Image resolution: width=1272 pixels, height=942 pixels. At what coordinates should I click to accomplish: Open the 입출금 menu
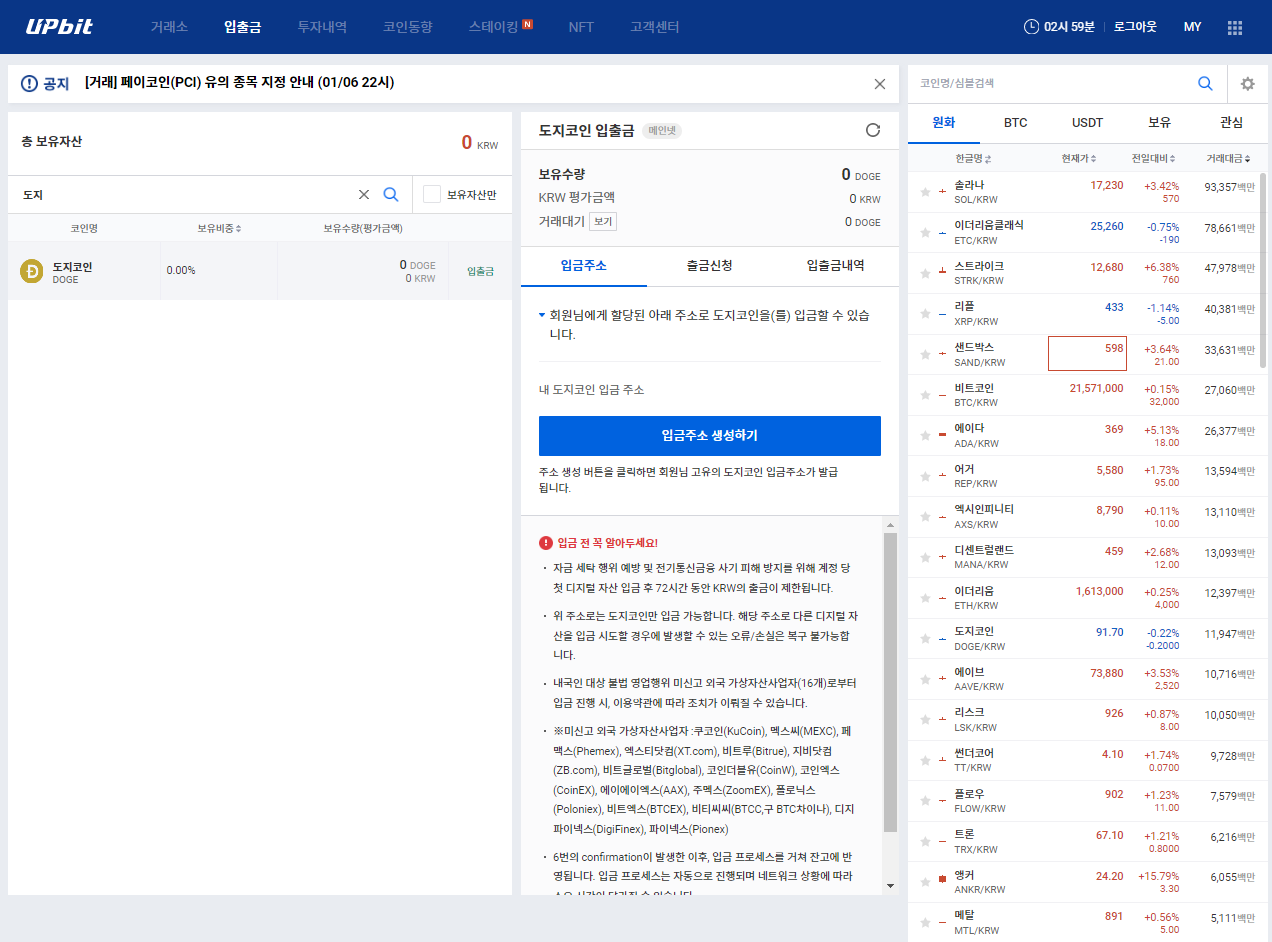pos(243,27)
